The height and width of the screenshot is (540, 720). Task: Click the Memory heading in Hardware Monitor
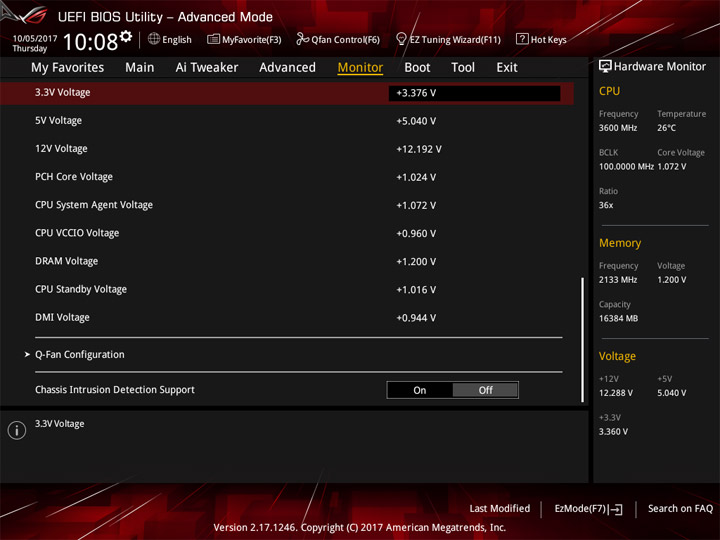[620, 243]
